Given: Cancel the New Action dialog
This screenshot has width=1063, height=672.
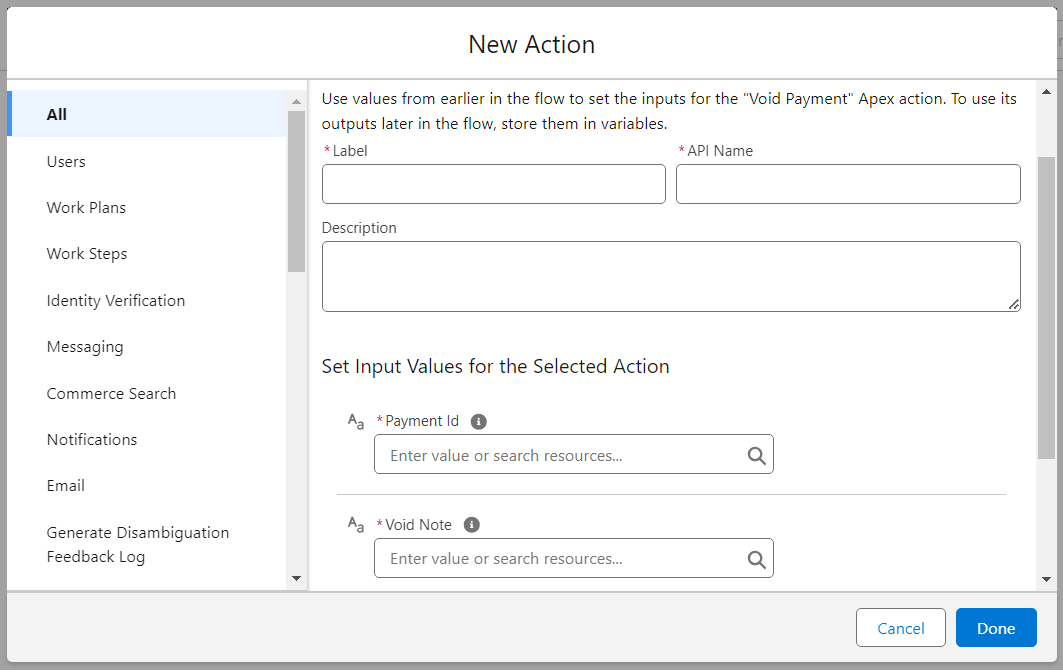Looking at the screenshot, I should point(900,628).
